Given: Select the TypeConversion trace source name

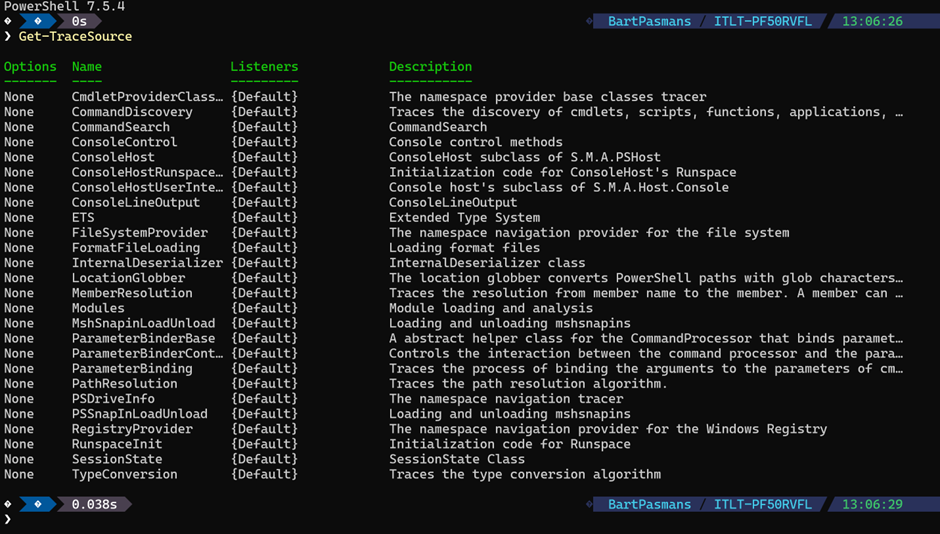Looking at the screenshot, I should 124,474.
